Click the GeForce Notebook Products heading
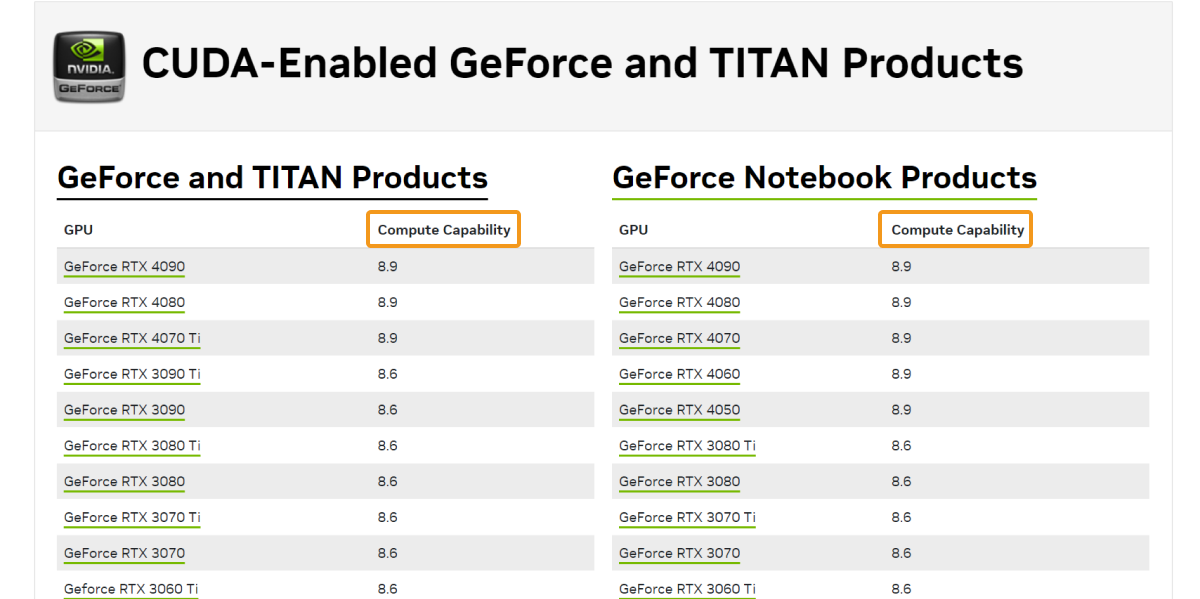Screen dimensions: 1200x599 point(824,178)
